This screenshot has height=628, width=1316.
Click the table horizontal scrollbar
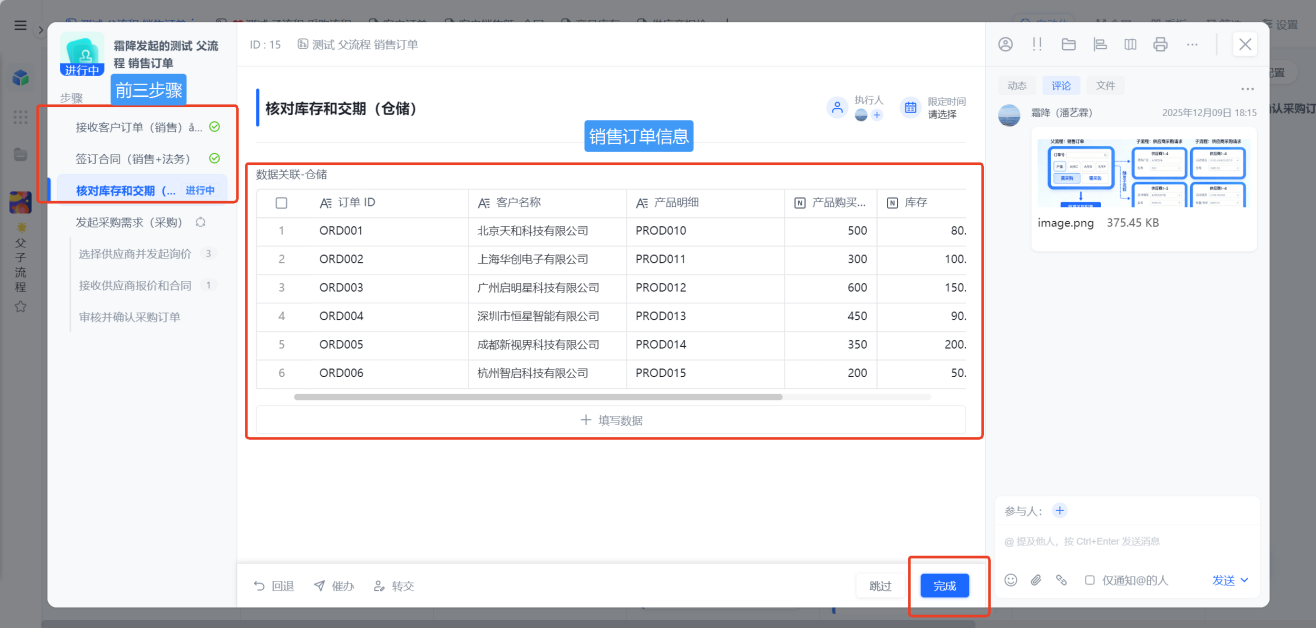pos(538,397)
